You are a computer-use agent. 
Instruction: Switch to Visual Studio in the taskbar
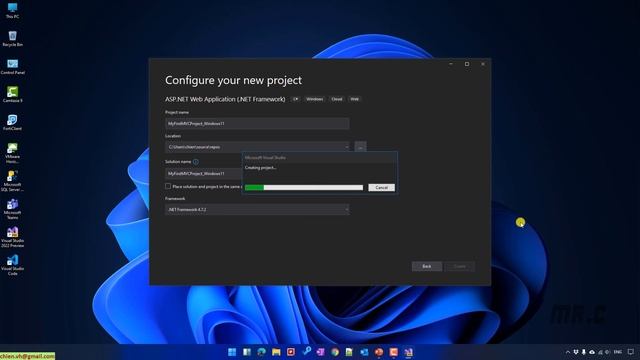pyautogui.click(x=408, y=352)
